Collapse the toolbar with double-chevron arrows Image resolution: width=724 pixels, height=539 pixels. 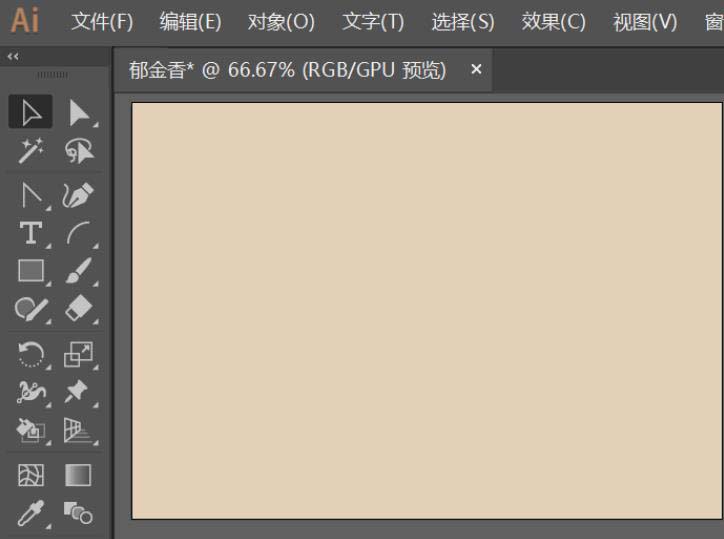(x=13, y=56)
